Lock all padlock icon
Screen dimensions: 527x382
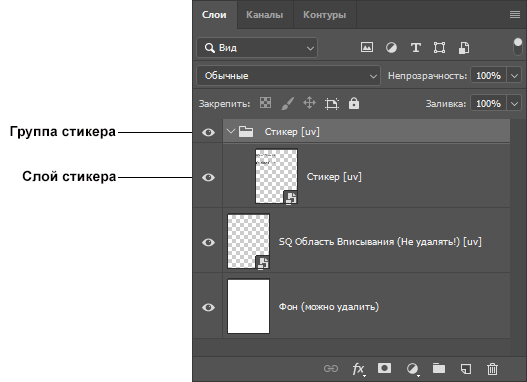click(x=354, y=103)
